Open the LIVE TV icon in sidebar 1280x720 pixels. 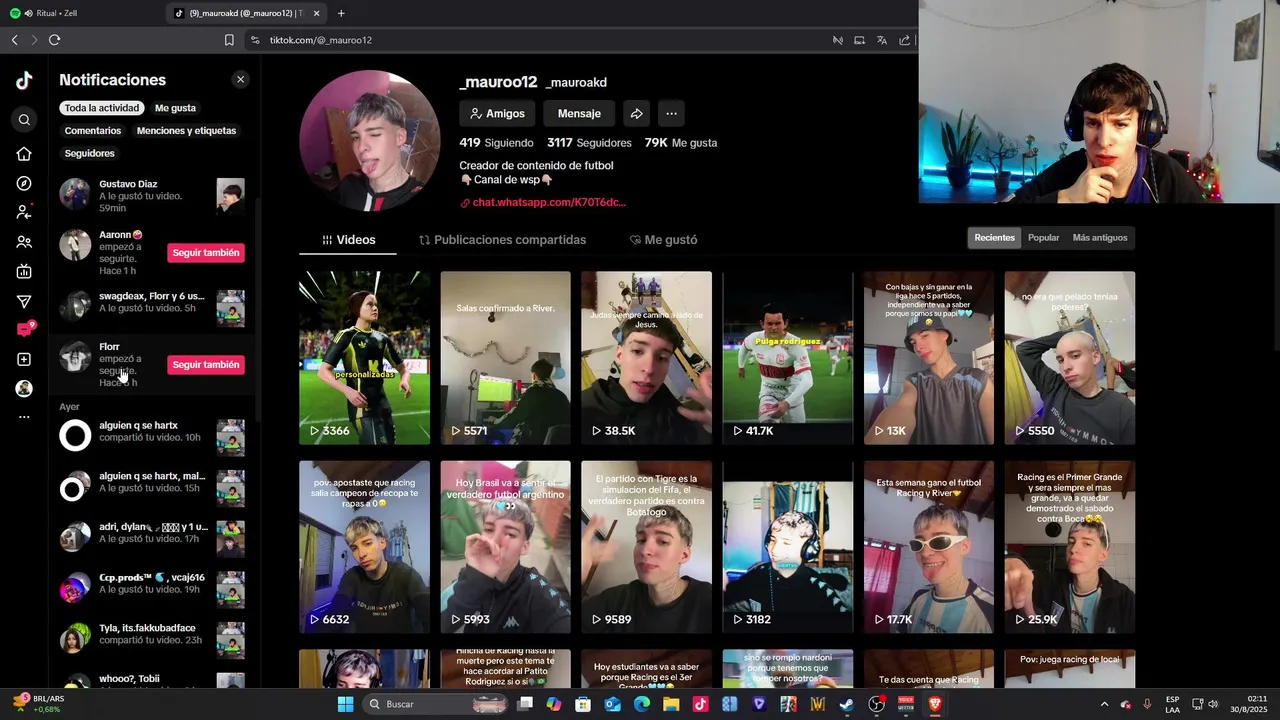coord(24,271)
